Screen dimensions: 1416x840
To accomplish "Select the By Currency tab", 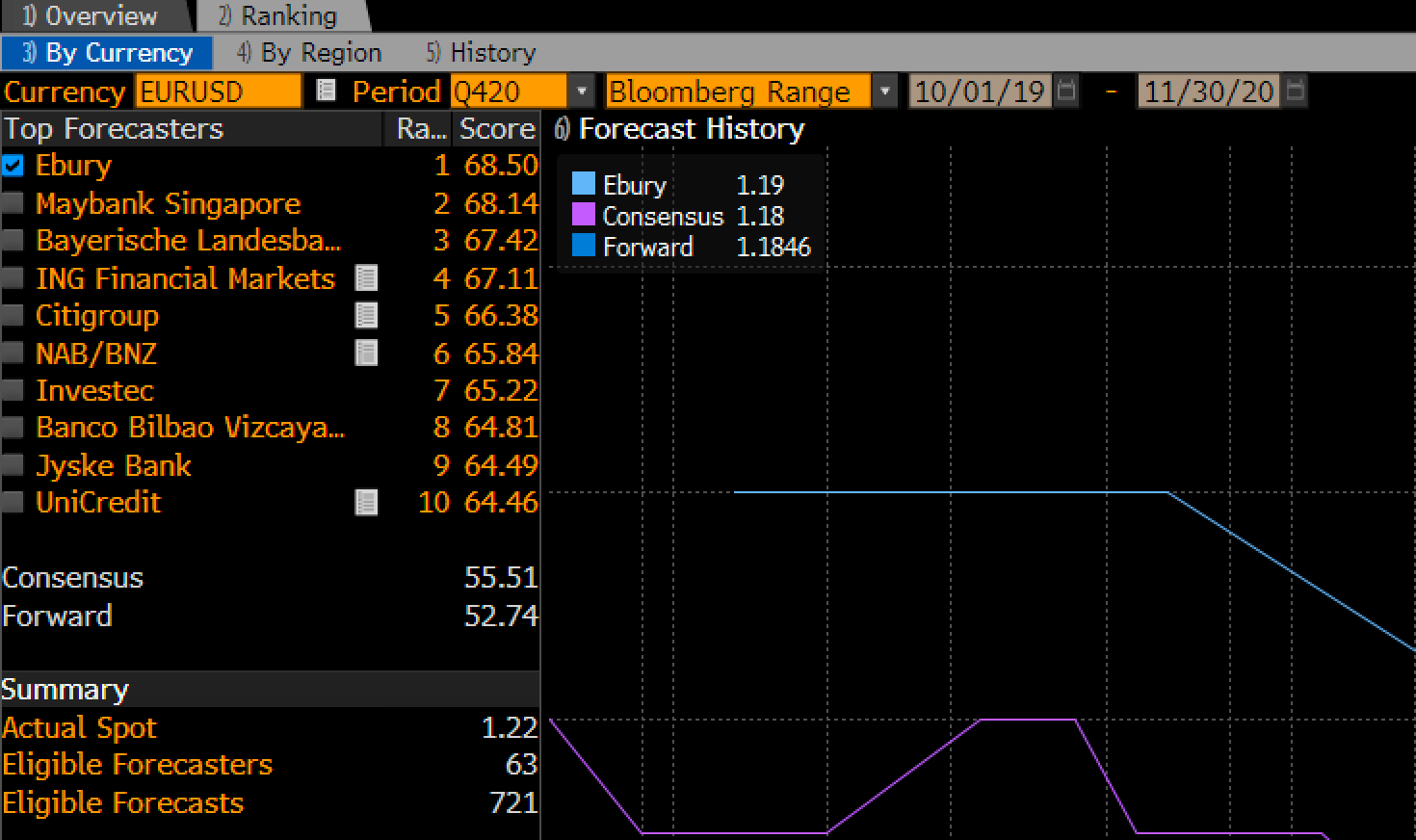I will [107, 52].
